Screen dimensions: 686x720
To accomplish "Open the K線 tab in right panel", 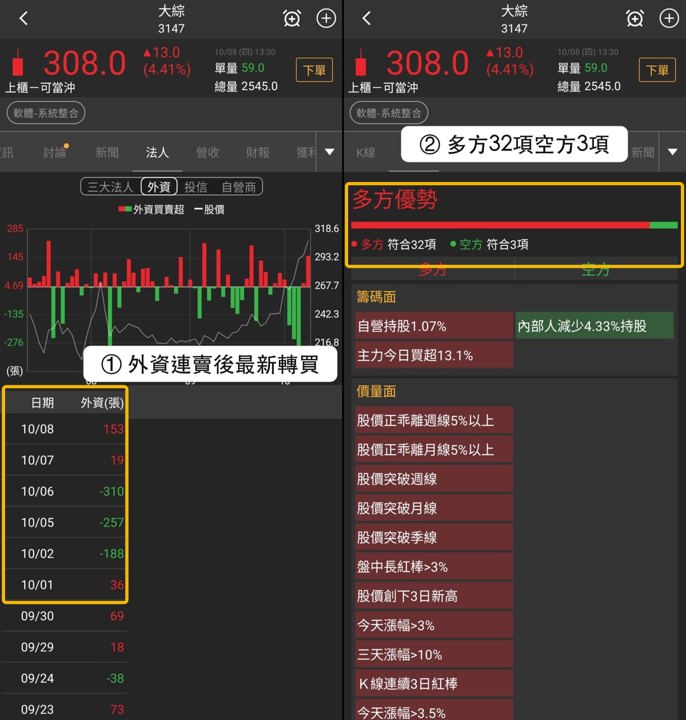I will point(366,152).
